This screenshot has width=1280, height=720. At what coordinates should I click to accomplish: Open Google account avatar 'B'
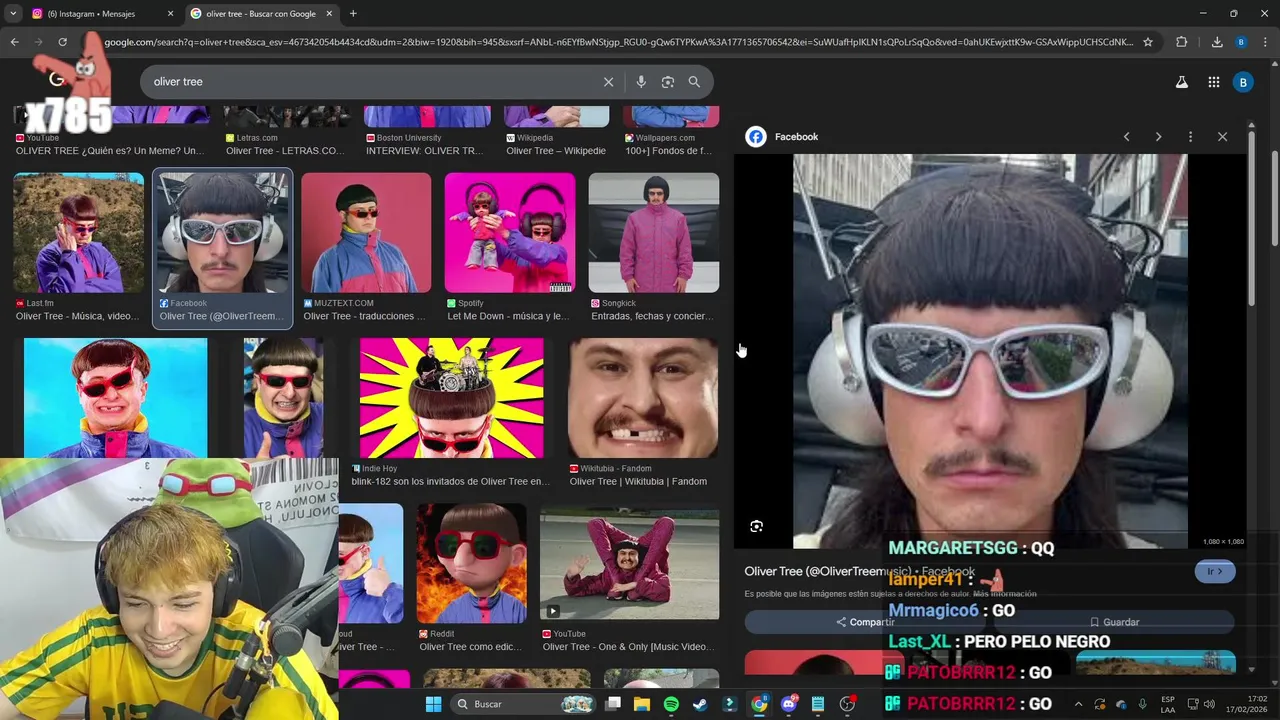[1243, 82]
